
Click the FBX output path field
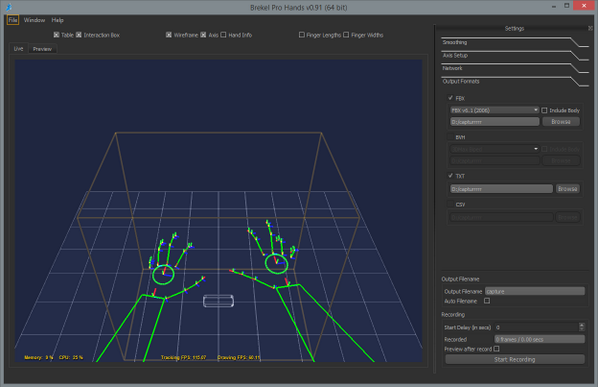tap(494, 122)
